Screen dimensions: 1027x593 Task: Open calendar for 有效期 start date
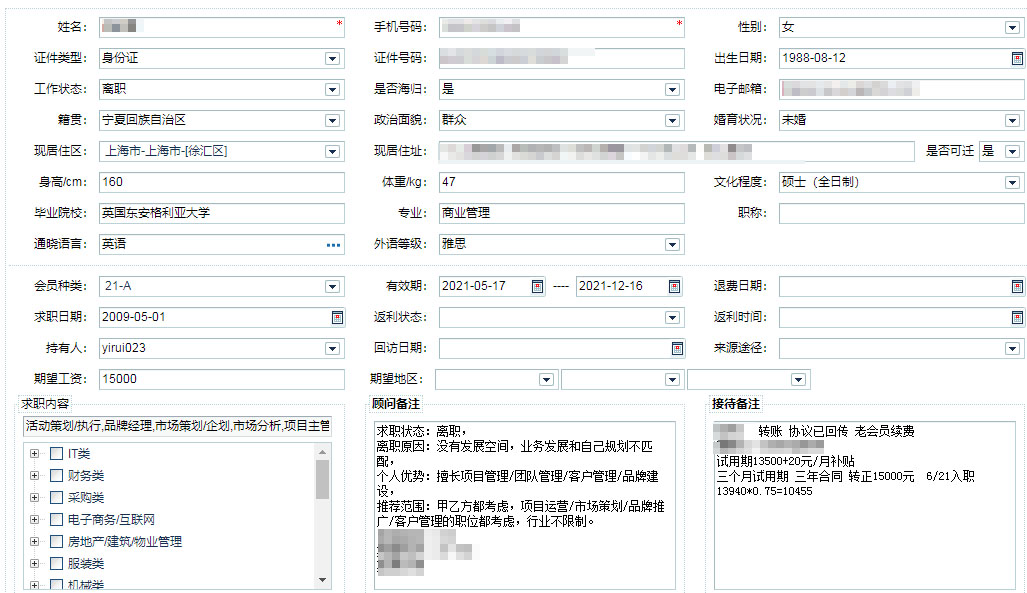tap(537, 286)
